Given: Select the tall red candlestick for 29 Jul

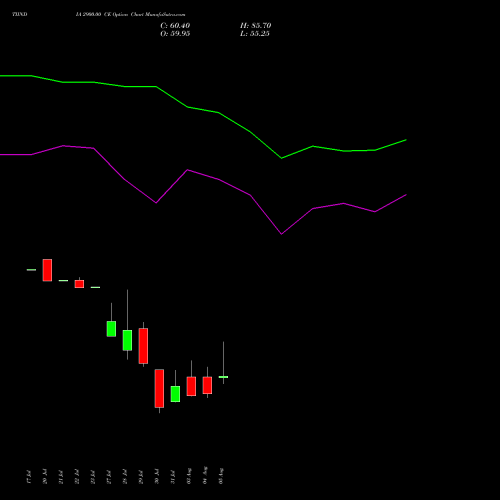Looking at the screenshot, I should [x=143, y=346].
